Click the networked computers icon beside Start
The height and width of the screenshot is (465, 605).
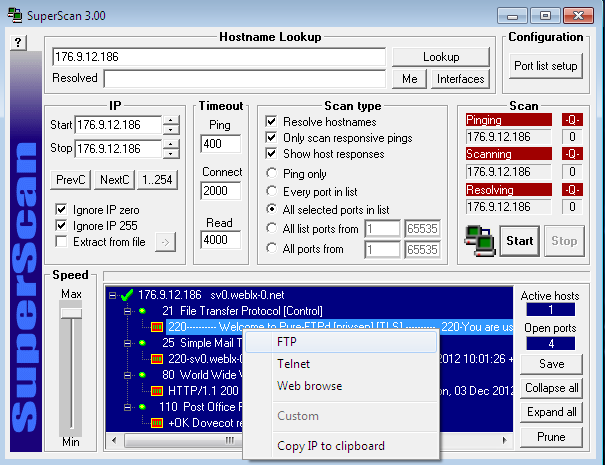[x=480, y=241]
